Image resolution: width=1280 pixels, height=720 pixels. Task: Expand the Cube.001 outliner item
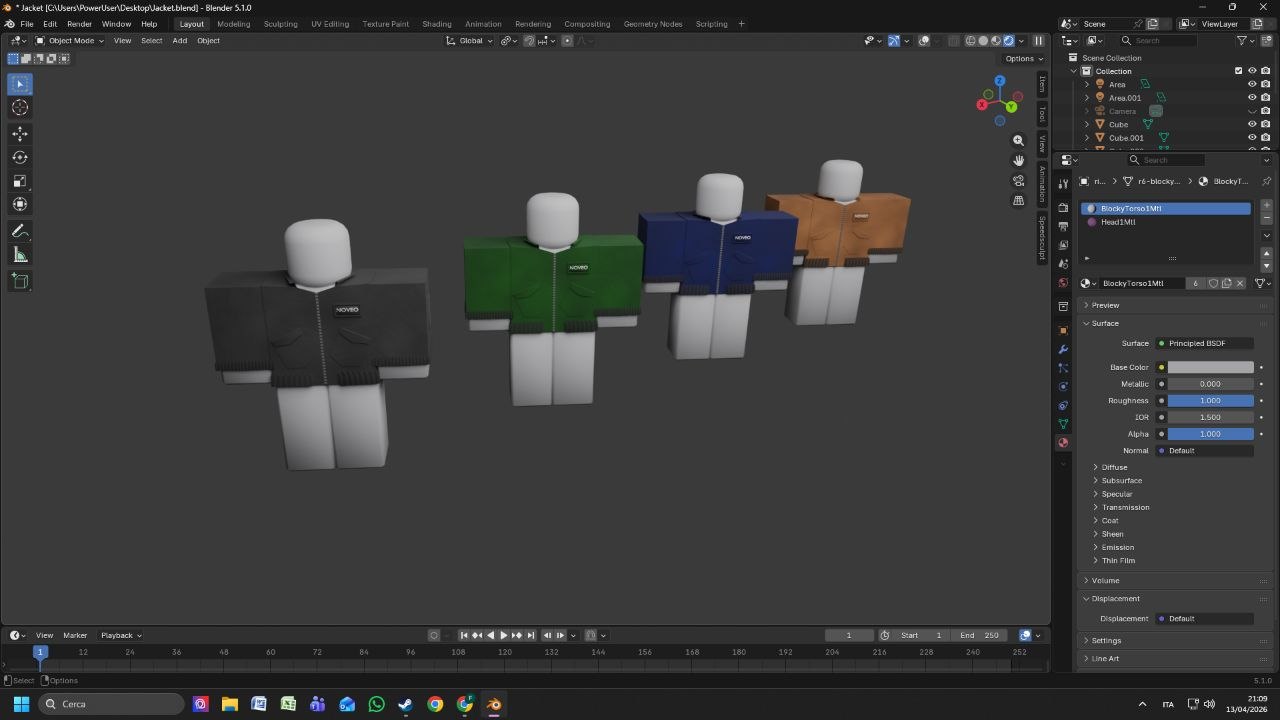1086,138
